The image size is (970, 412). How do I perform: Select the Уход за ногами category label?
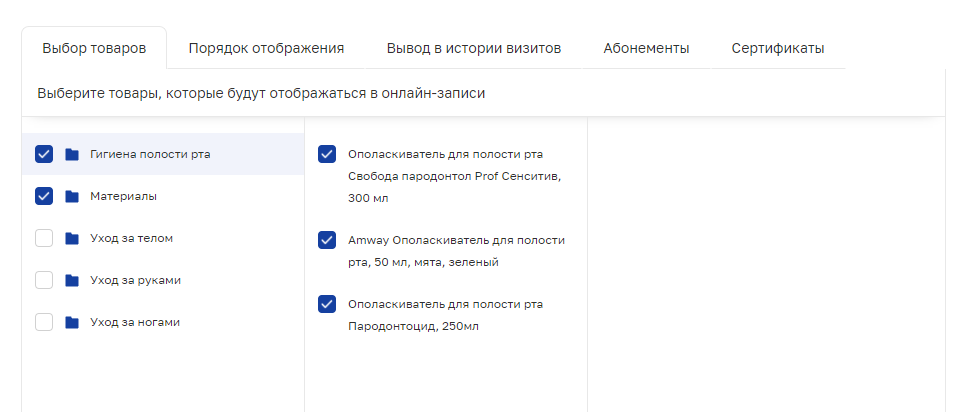[135, 322]
